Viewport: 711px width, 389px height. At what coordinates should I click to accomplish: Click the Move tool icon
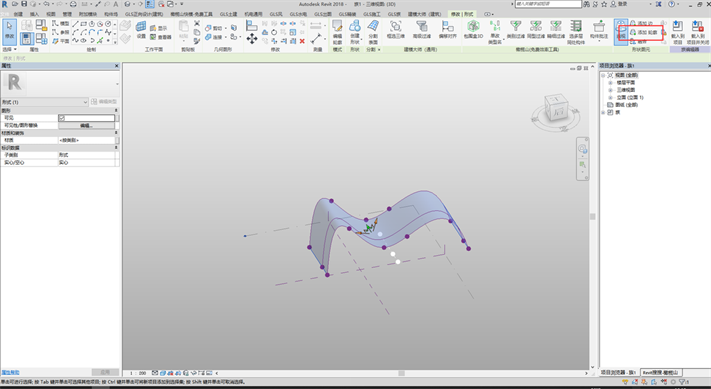pyautogui.click(x=252, y=39)
